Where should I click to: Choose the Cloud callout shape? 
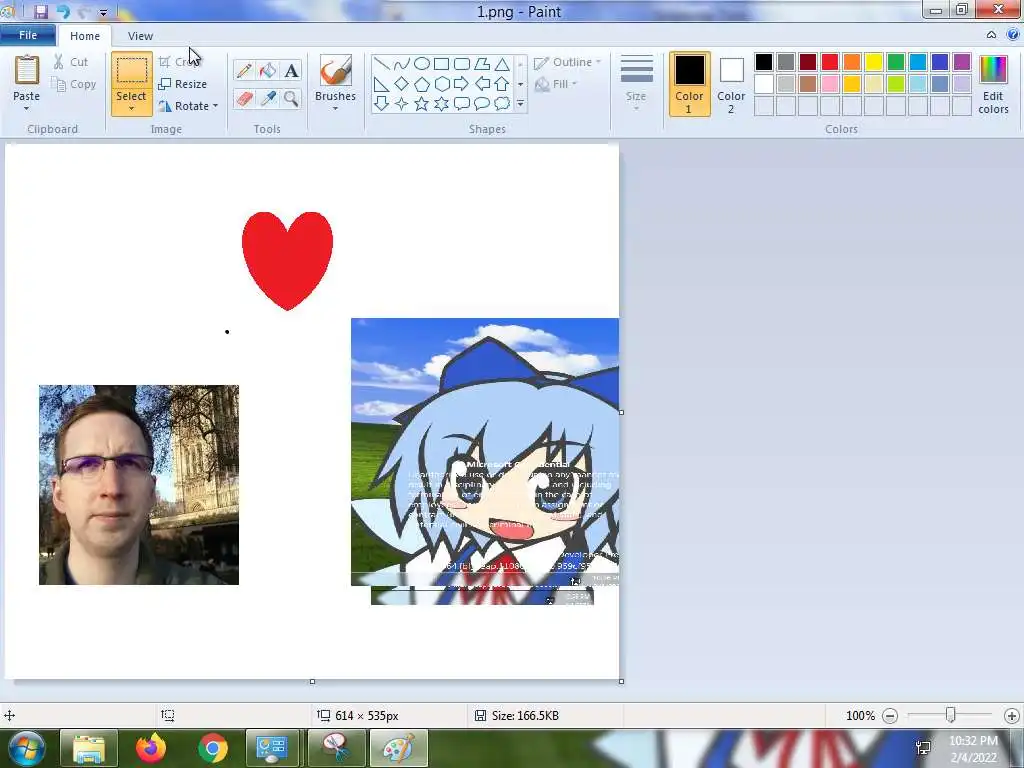tap(502, 103)
